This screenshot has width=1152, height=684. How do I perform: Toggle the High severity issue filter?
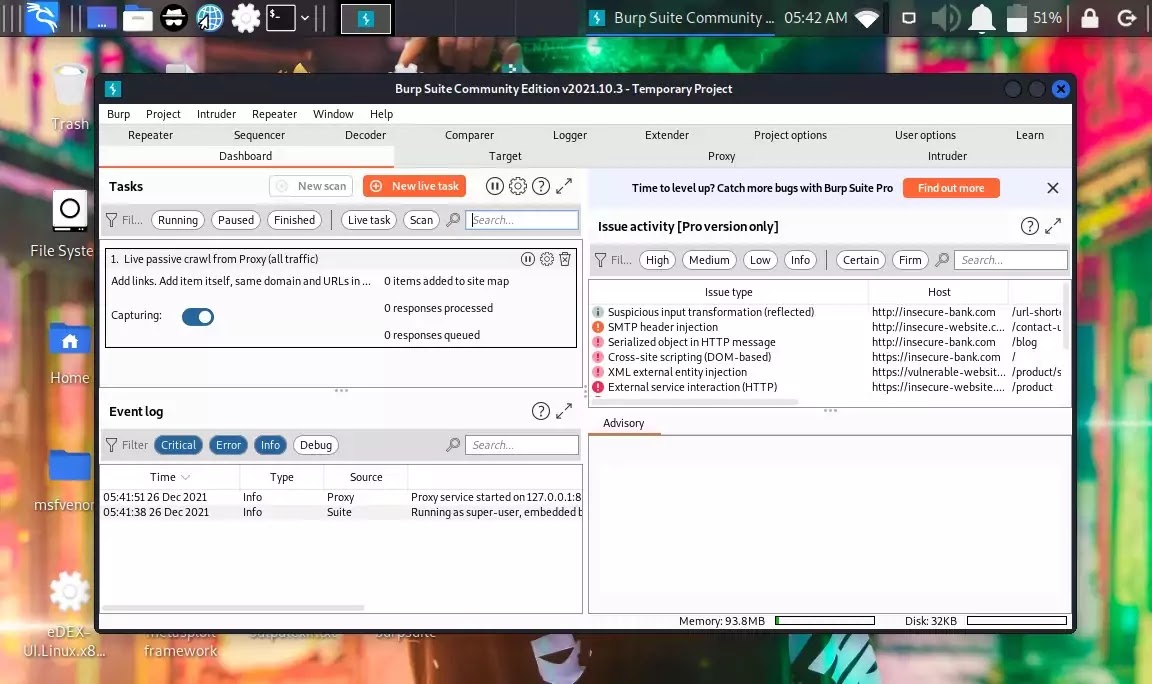click(658, 260)
